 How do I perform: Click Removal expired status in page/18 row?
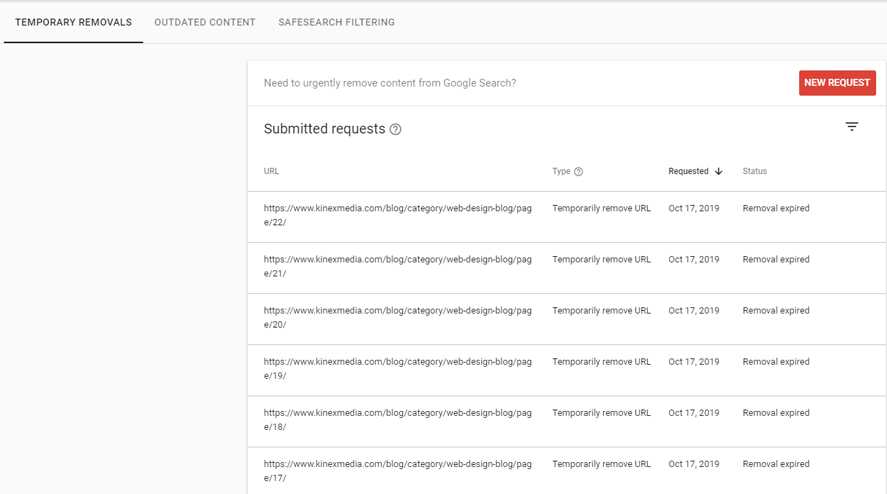776,413
